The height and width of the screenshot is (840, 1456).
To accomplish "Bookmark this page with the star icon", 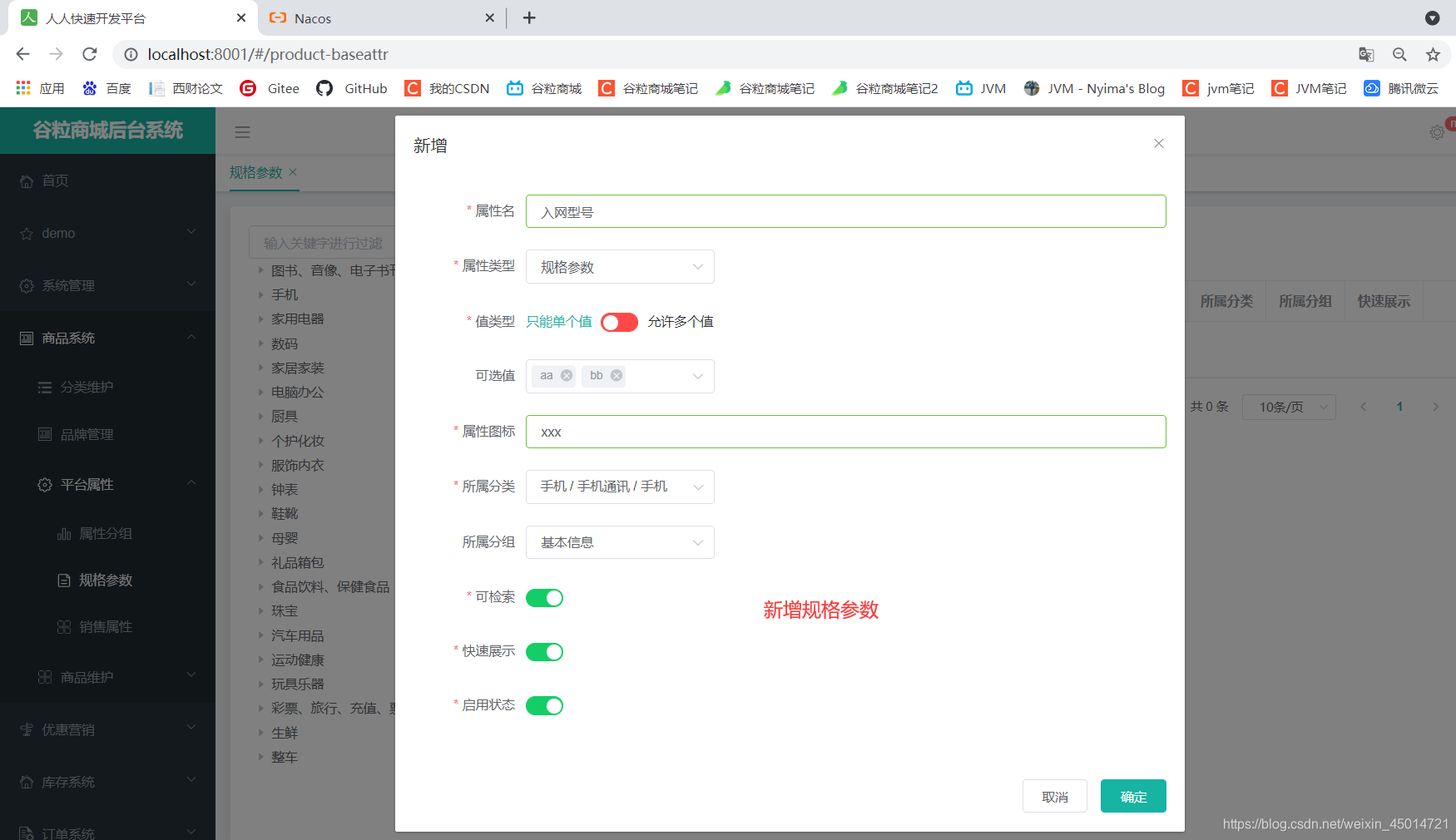I will pyautogui.click(x=1433, y=54).
